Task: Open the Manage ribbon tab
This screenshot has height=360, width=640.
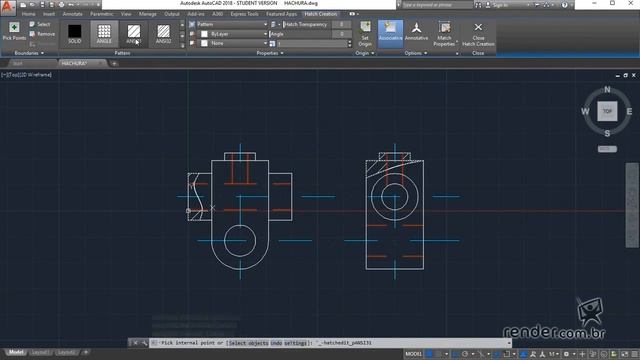Action: (148, 14)
